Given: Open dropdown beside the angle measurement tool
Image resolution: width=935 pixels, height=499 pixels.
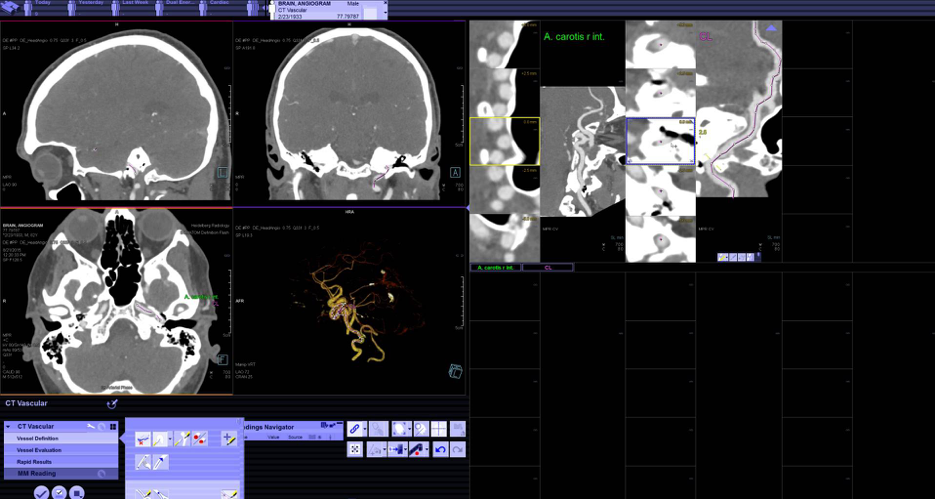Looking at the screenshot, I should (385, 449).
